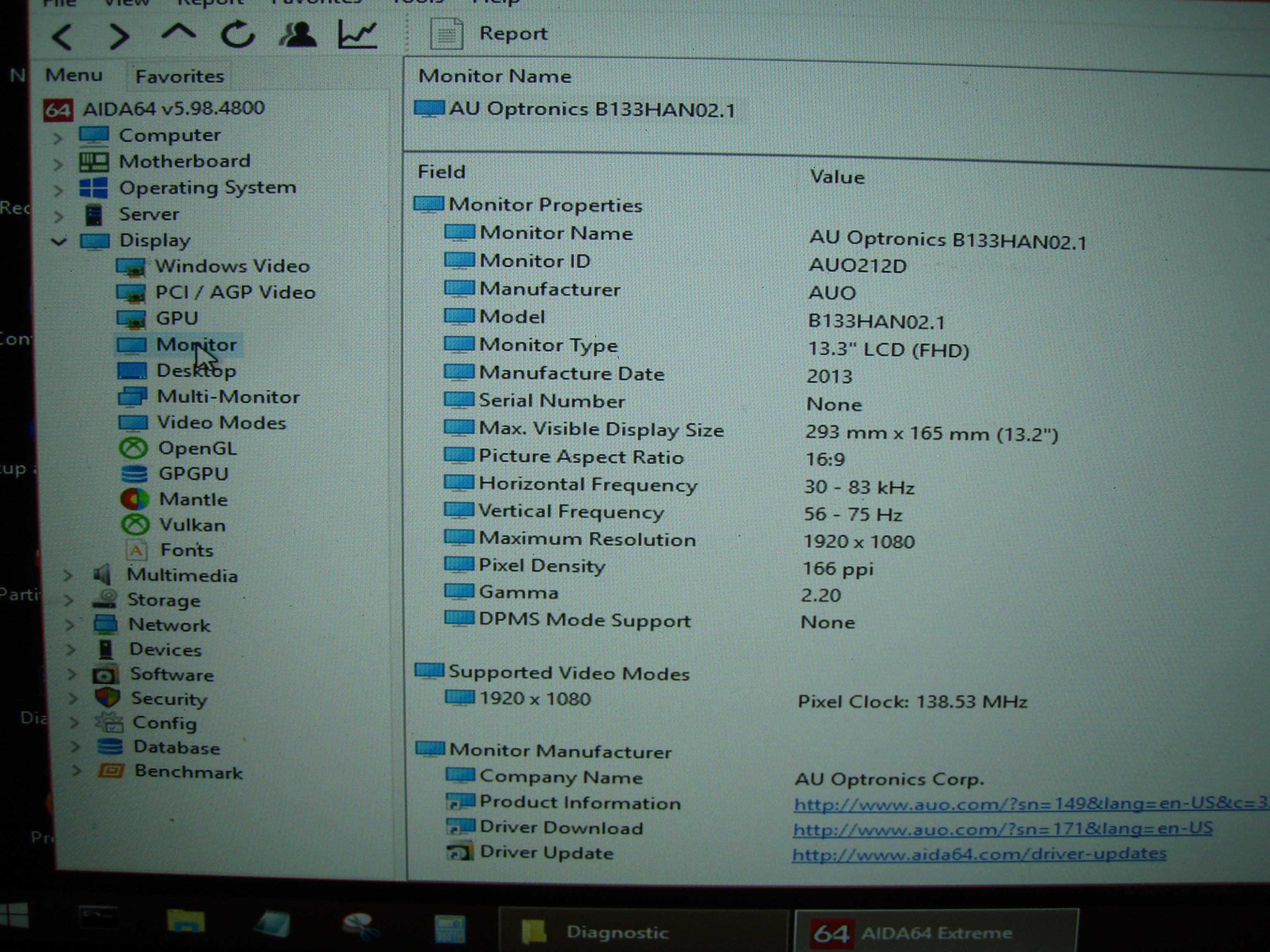Viewport: 1270px width, 952px height.
Task: Open the GPGPU icon
Action: 134,474
